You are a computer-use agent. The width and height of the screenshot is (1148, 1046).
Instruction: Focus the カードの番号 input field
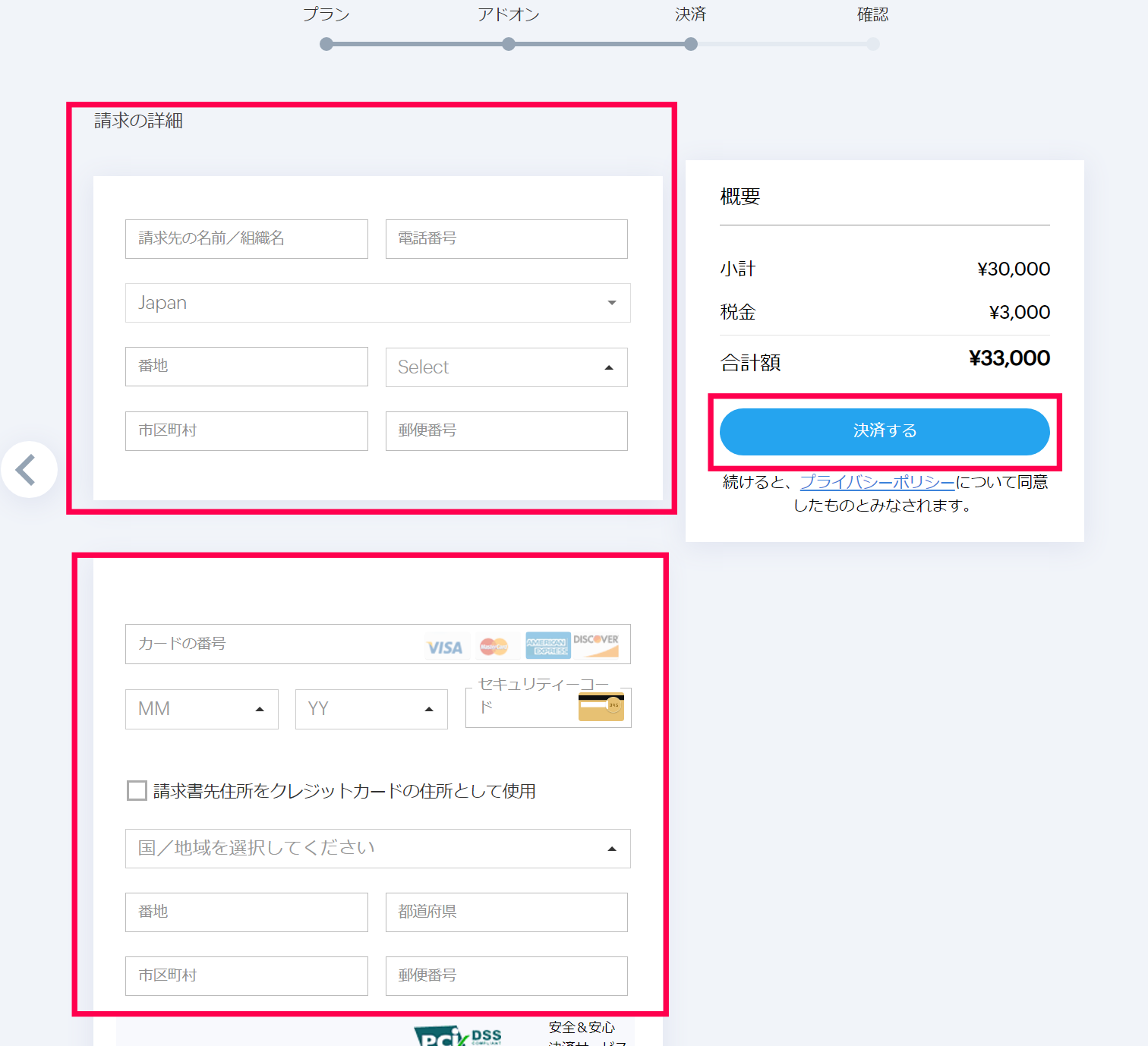point(273,644)
